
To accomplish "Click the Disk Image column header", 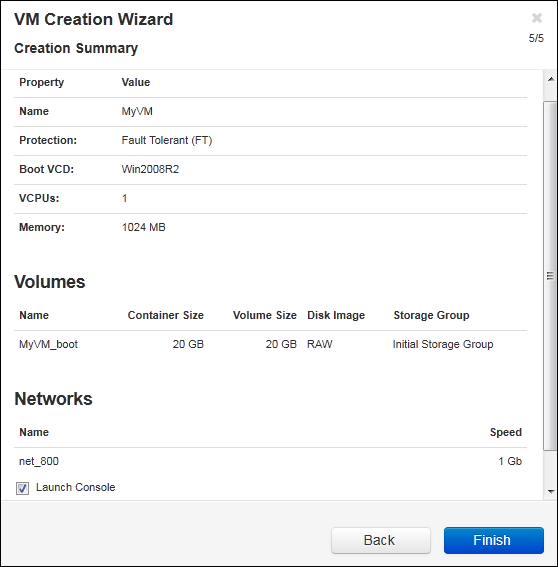I will pos(336,315).
